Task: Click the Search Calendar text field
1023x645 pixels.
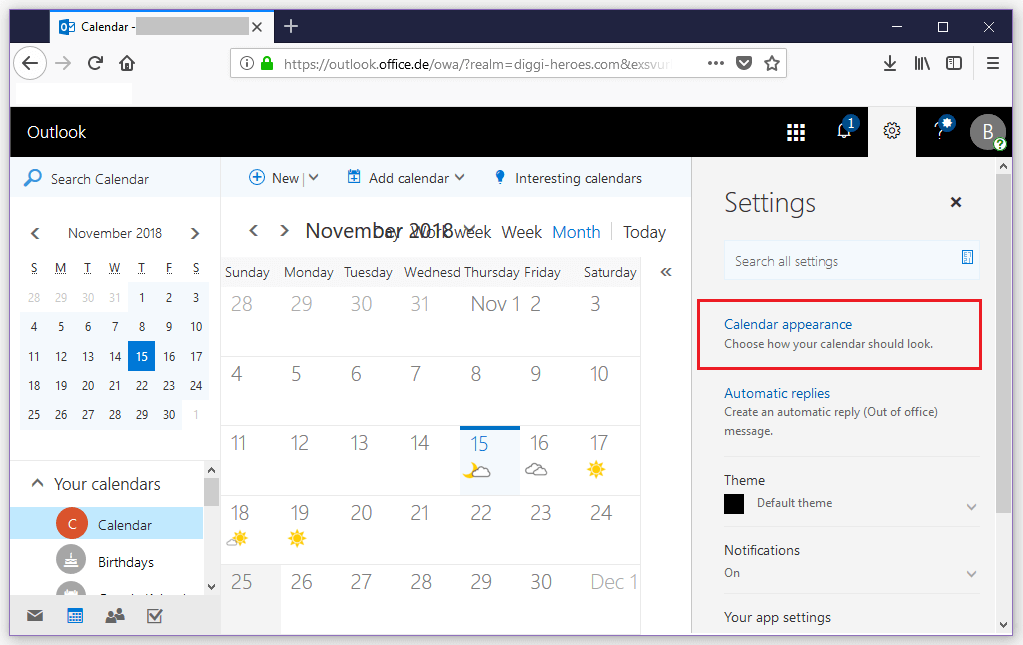Action: coord(100,179)
